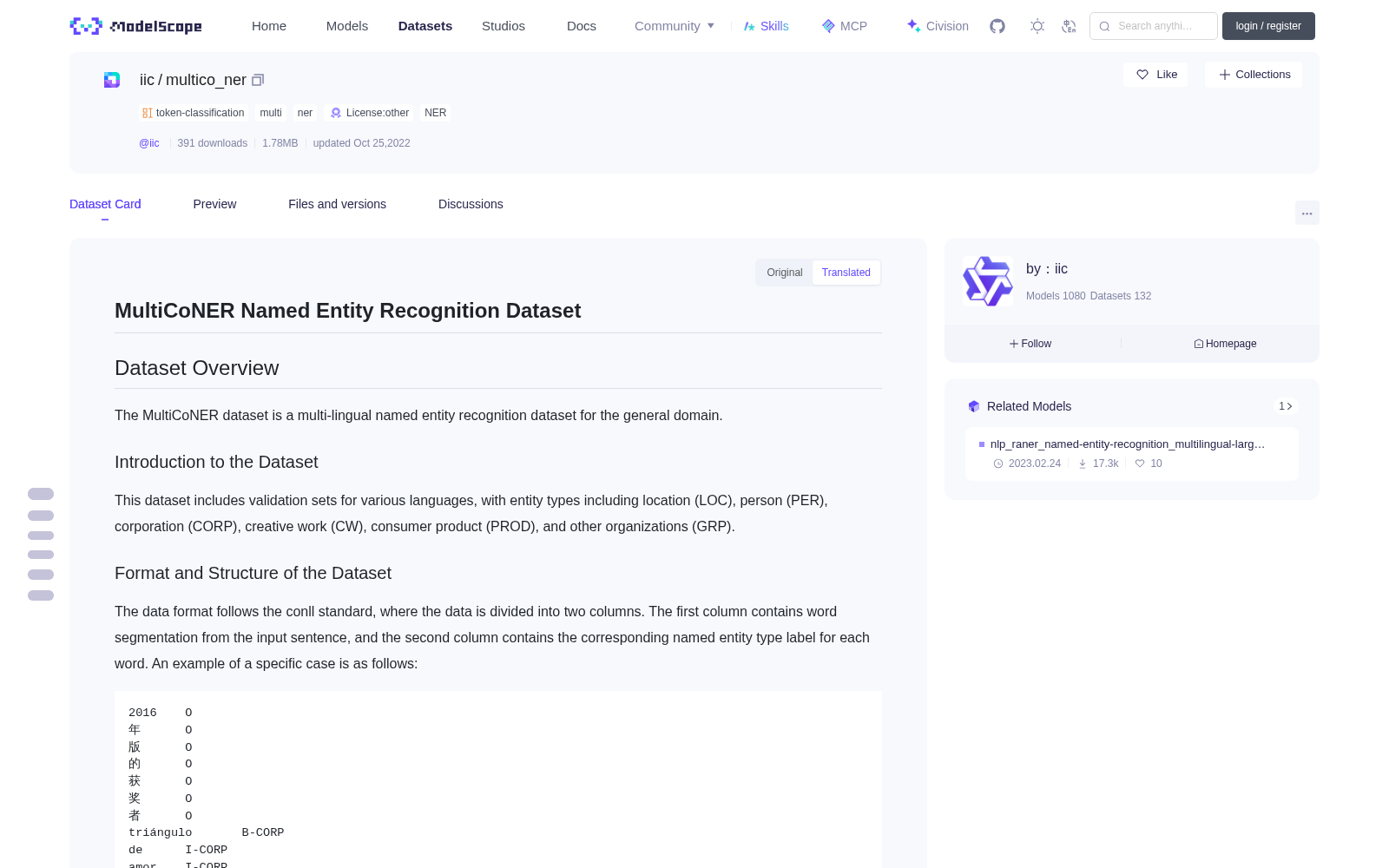Click the search magnifier icon
The width and height of the screenshot is (1389, 868).
pyautogui.click(x=1105, y=26)
